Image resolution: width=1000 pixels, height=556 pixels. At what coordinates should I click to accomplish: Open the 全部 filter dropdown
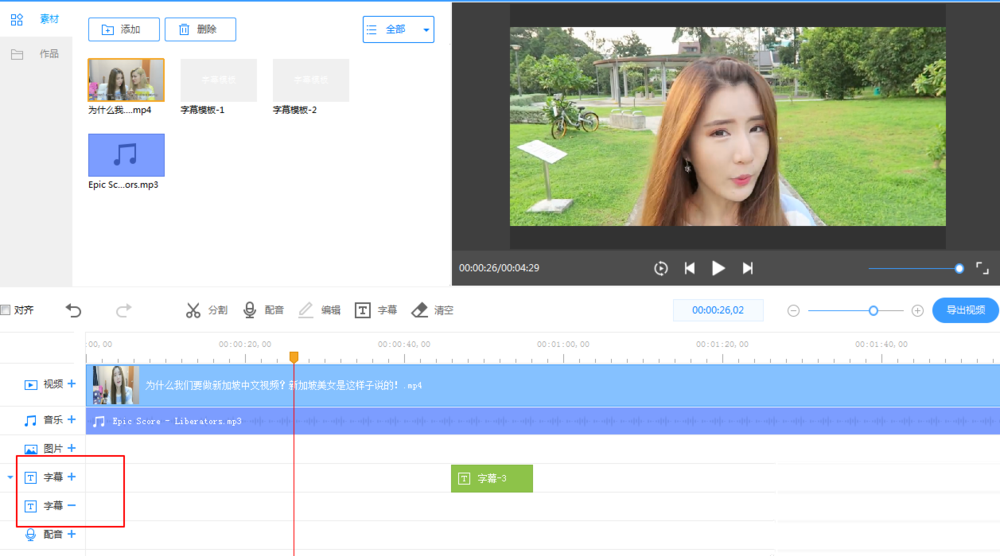(398, 30)
